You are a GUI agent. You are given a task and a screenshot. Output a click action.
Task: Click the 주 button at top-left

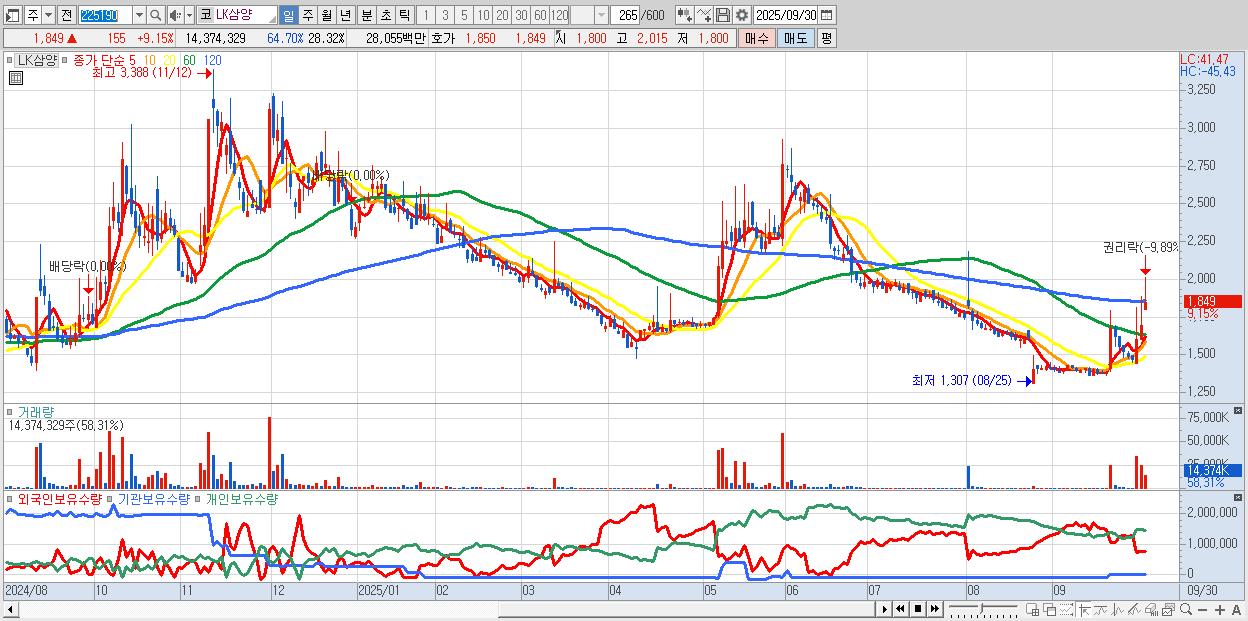[x=33, y=15]
